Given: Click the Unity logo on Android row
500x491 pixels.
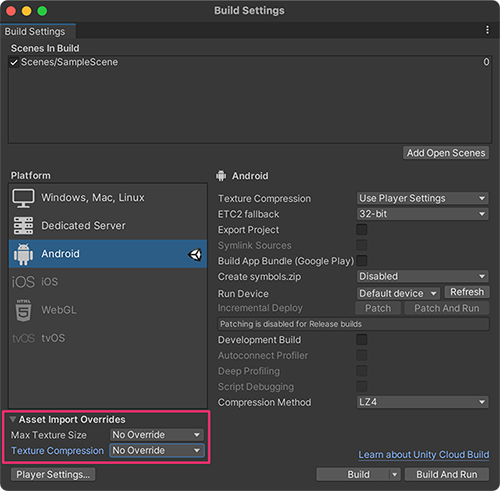Looking at the screenshot, I should (195, 255).
